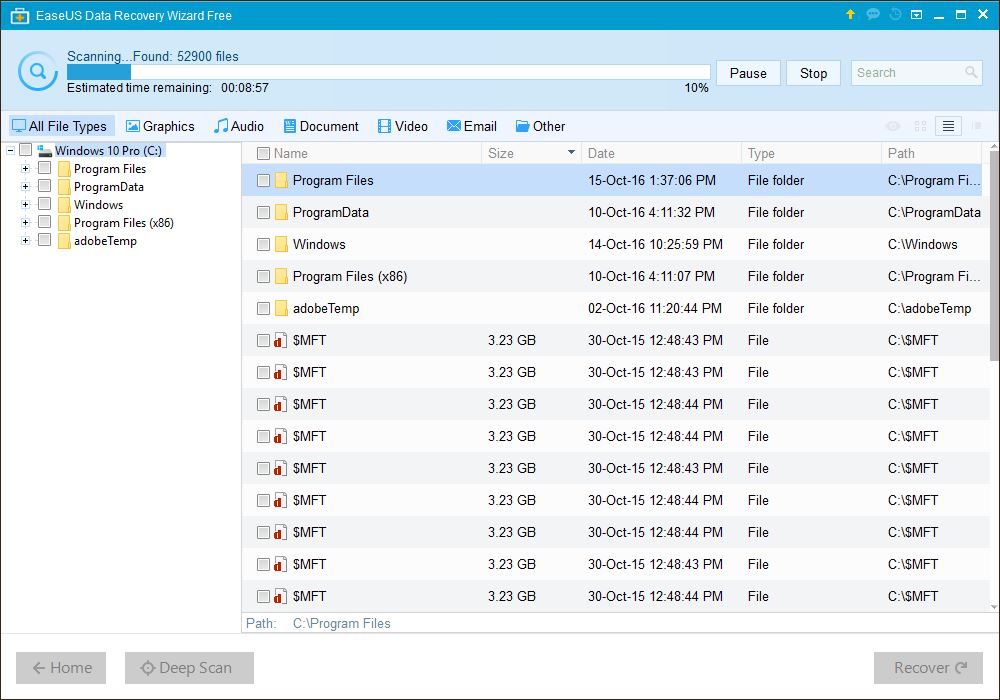Screen dimensions: 1000x700
Task: Expand the Program Files tree node
Action: (26, 169)
